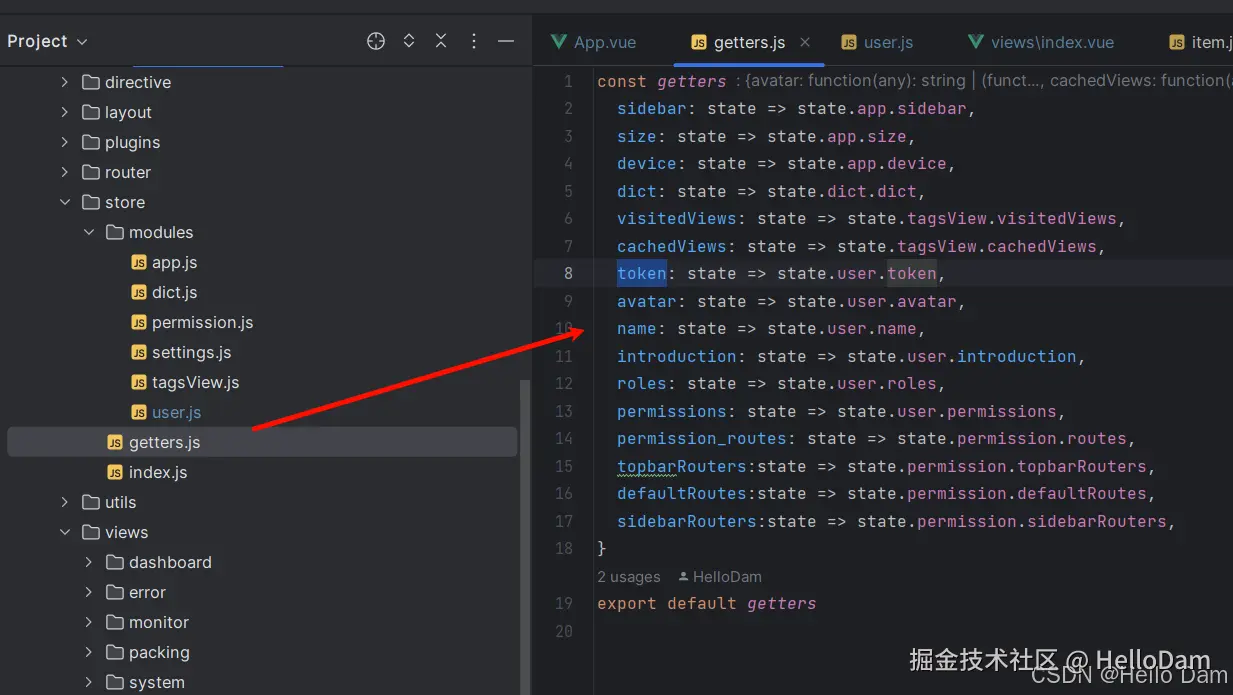The image size is (1233, 695).
Task: Click the '2 usages' inlay hint
Action: tap(629, 577)
